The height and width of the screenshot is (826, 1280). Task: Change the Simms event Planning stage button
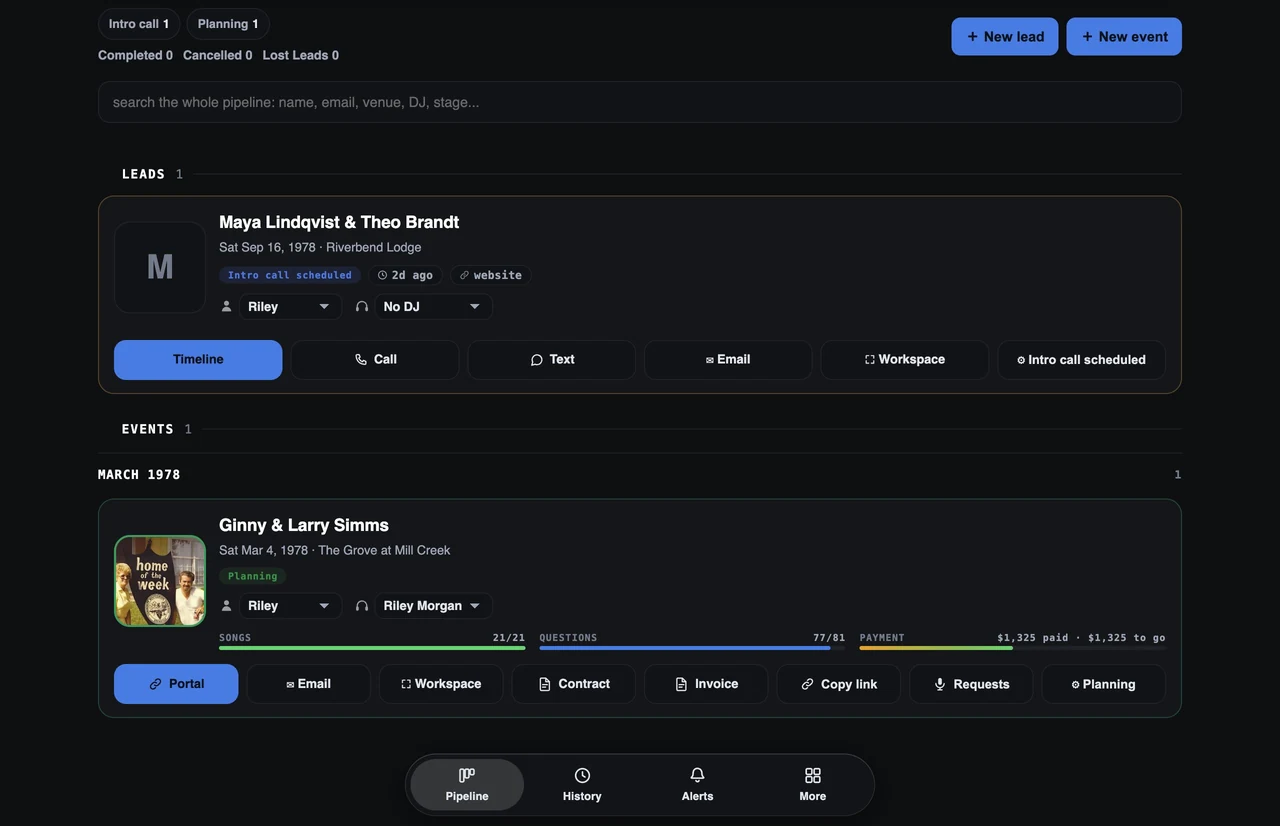coord(1103,684)
